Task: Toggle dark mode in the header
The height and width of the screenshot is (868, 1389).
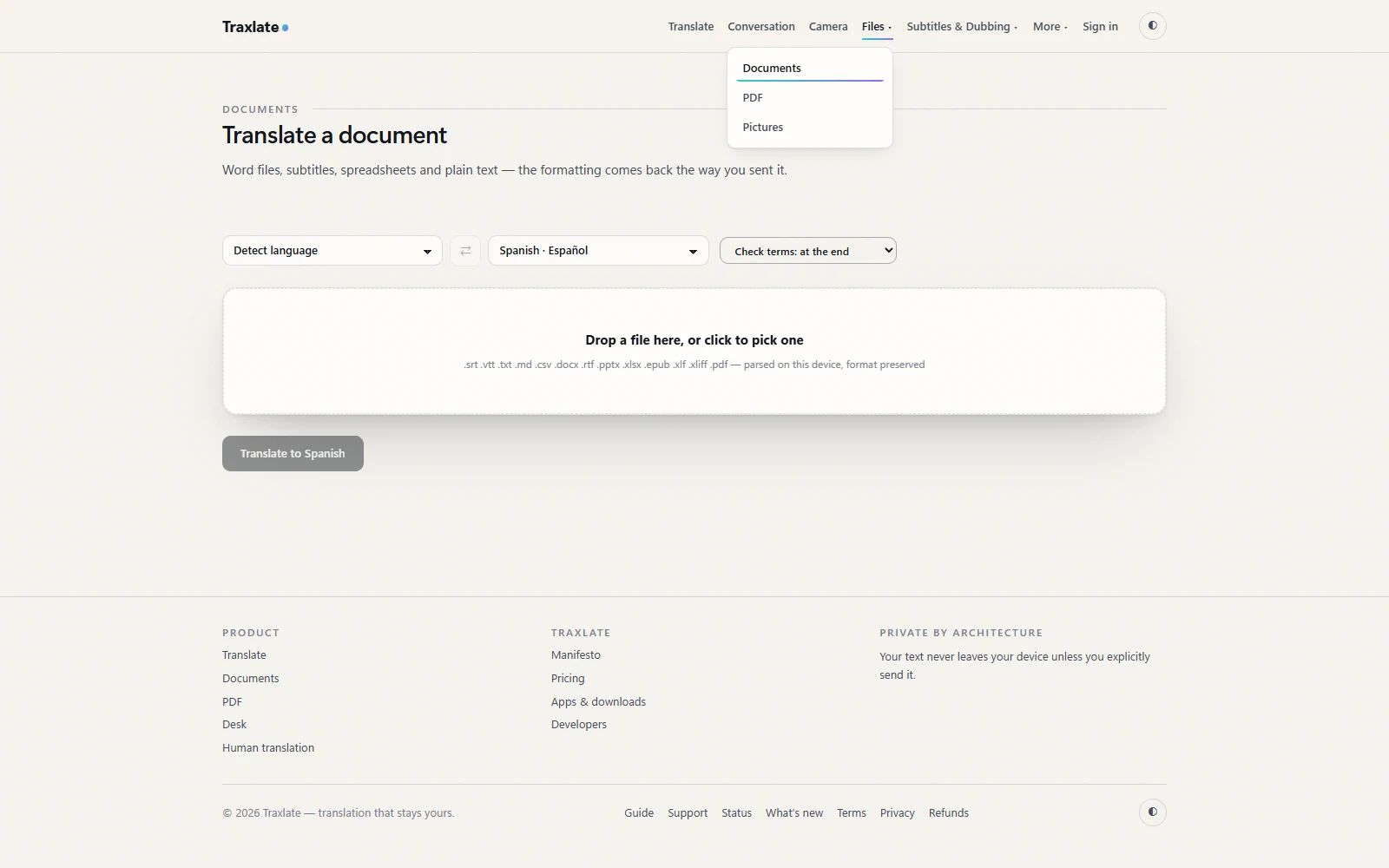Action: (1153, 26)
